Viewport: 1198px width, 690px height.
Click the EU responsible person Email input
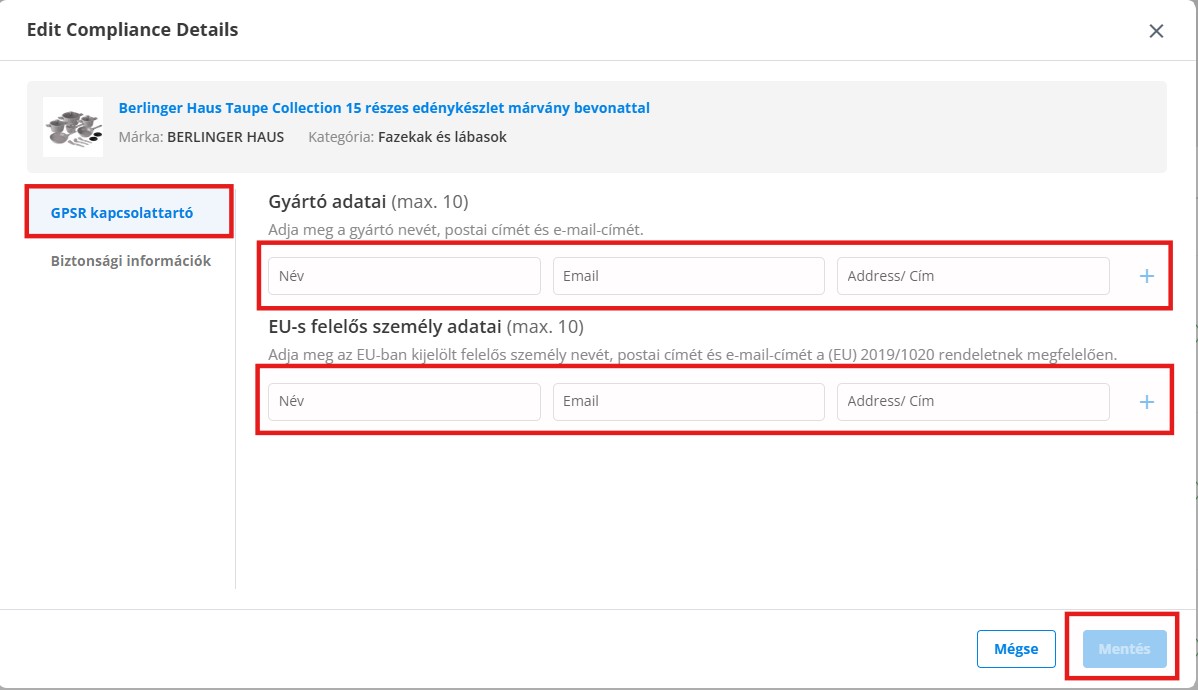click(x=688, y=401)
